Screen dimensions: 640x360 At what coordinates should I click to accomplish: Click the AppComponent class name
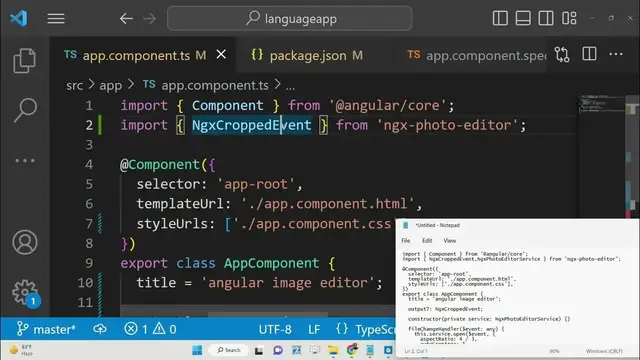point(271,263)
